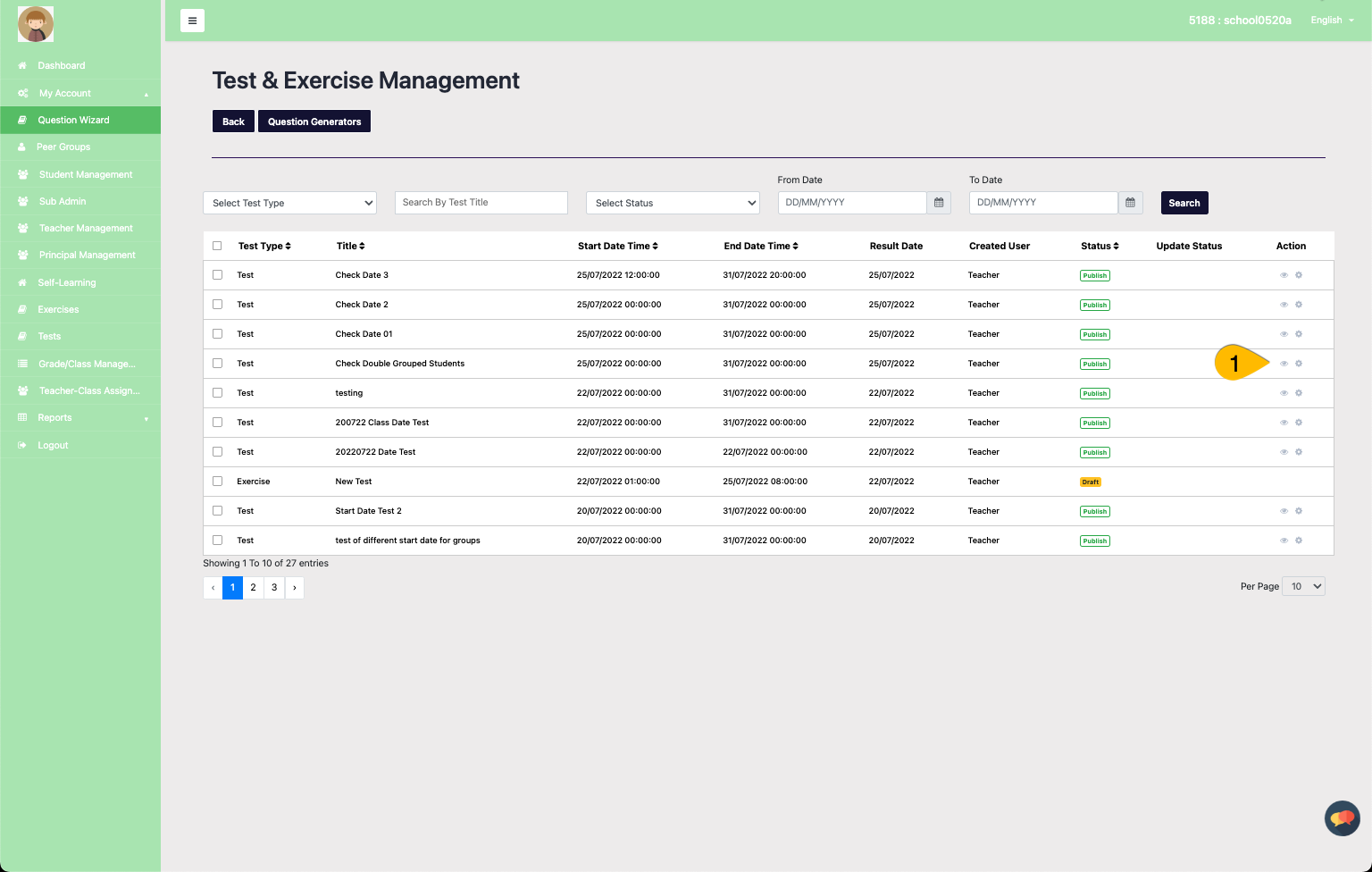Open gear for 20220722 Date Test
Viewport: 1372px width, 872px height.
[x=1299, y=452]
